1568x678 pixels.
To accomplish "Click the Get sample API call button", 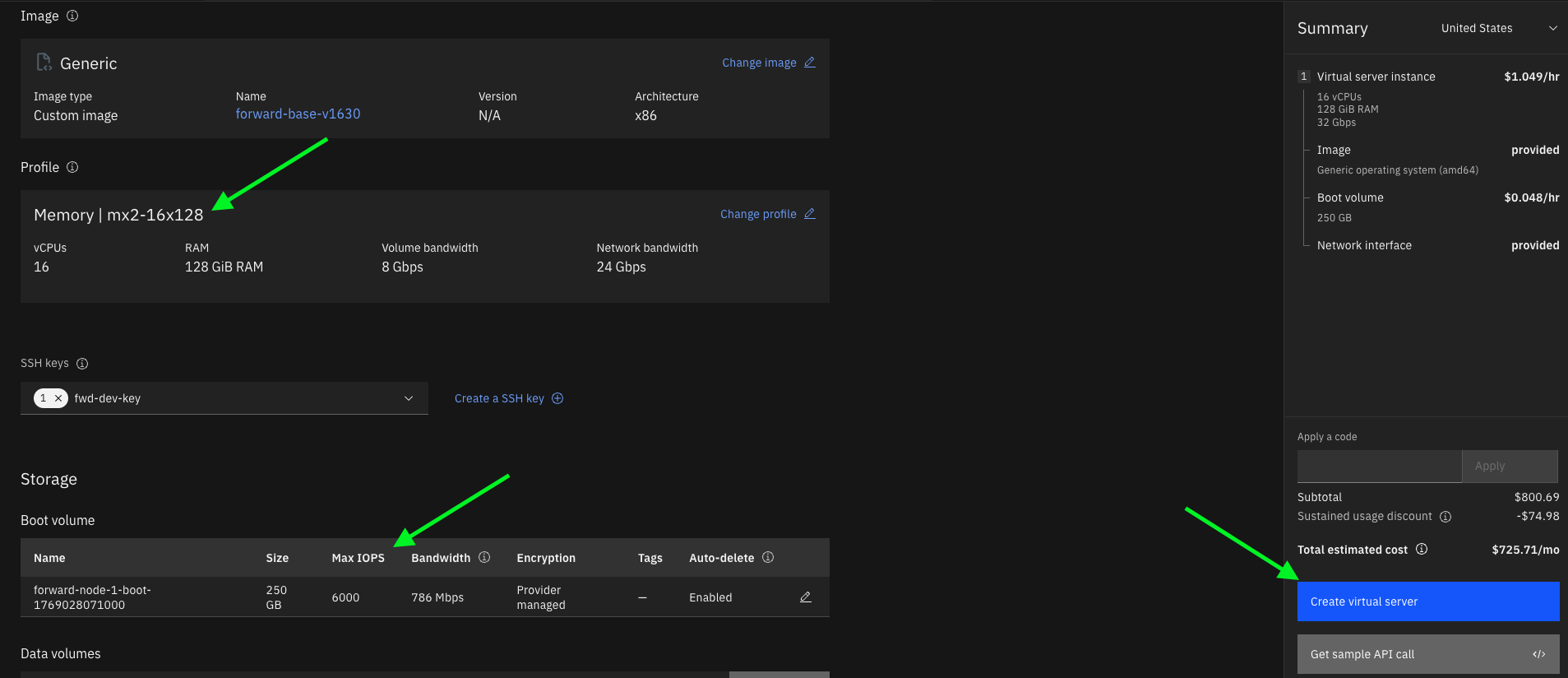I will pyautogui.click(x=1427, y=654).
